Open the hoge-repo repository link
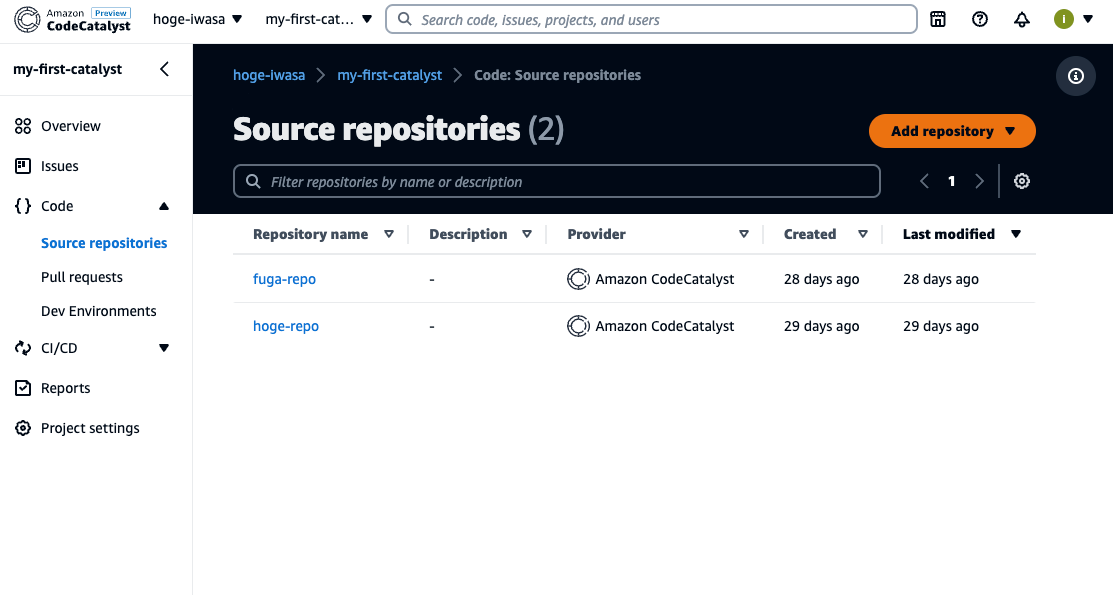 pyautogui.click(x=286, y=326)
